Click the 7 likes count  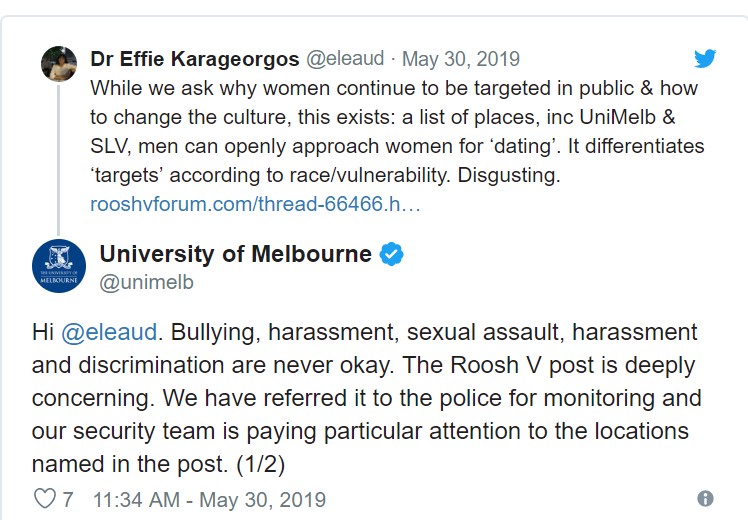(68, 499)
